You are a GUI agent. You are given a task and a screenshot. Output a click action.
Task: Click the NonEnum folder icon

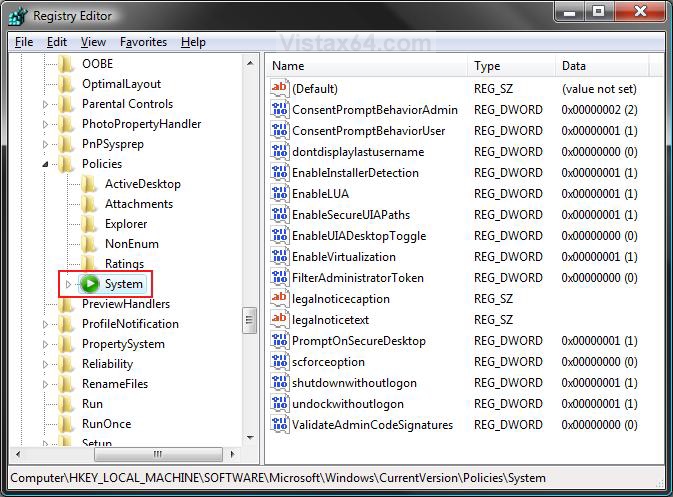[89, 244]
